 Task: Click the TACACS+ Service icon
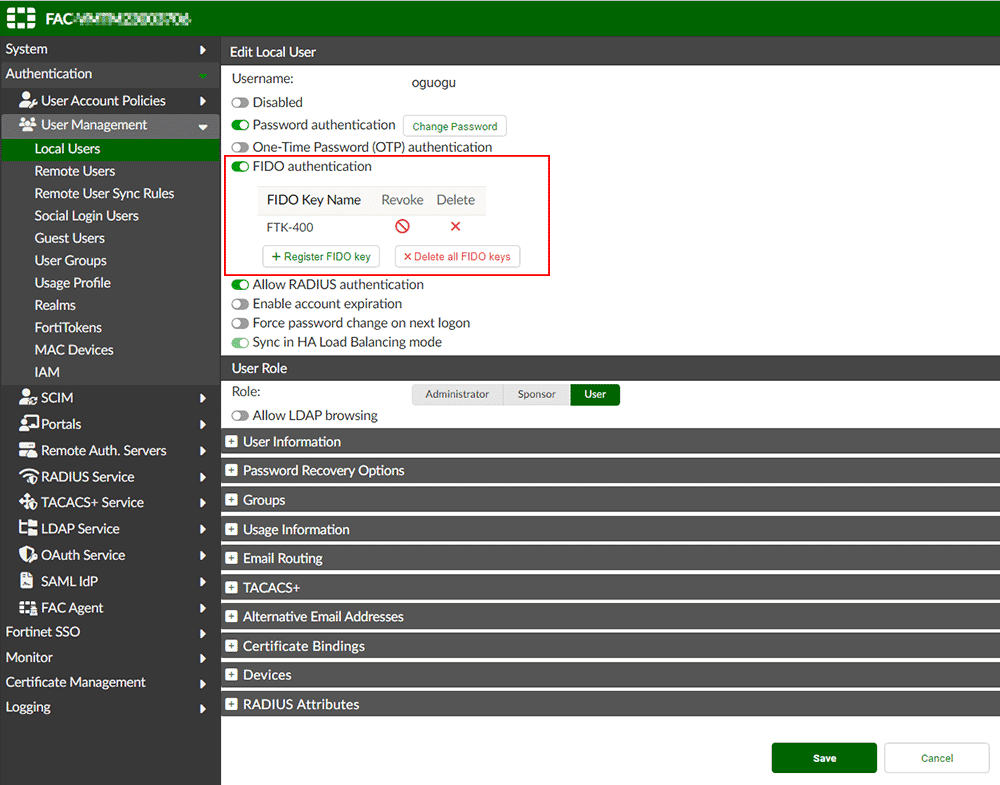(x=28, y=502)
